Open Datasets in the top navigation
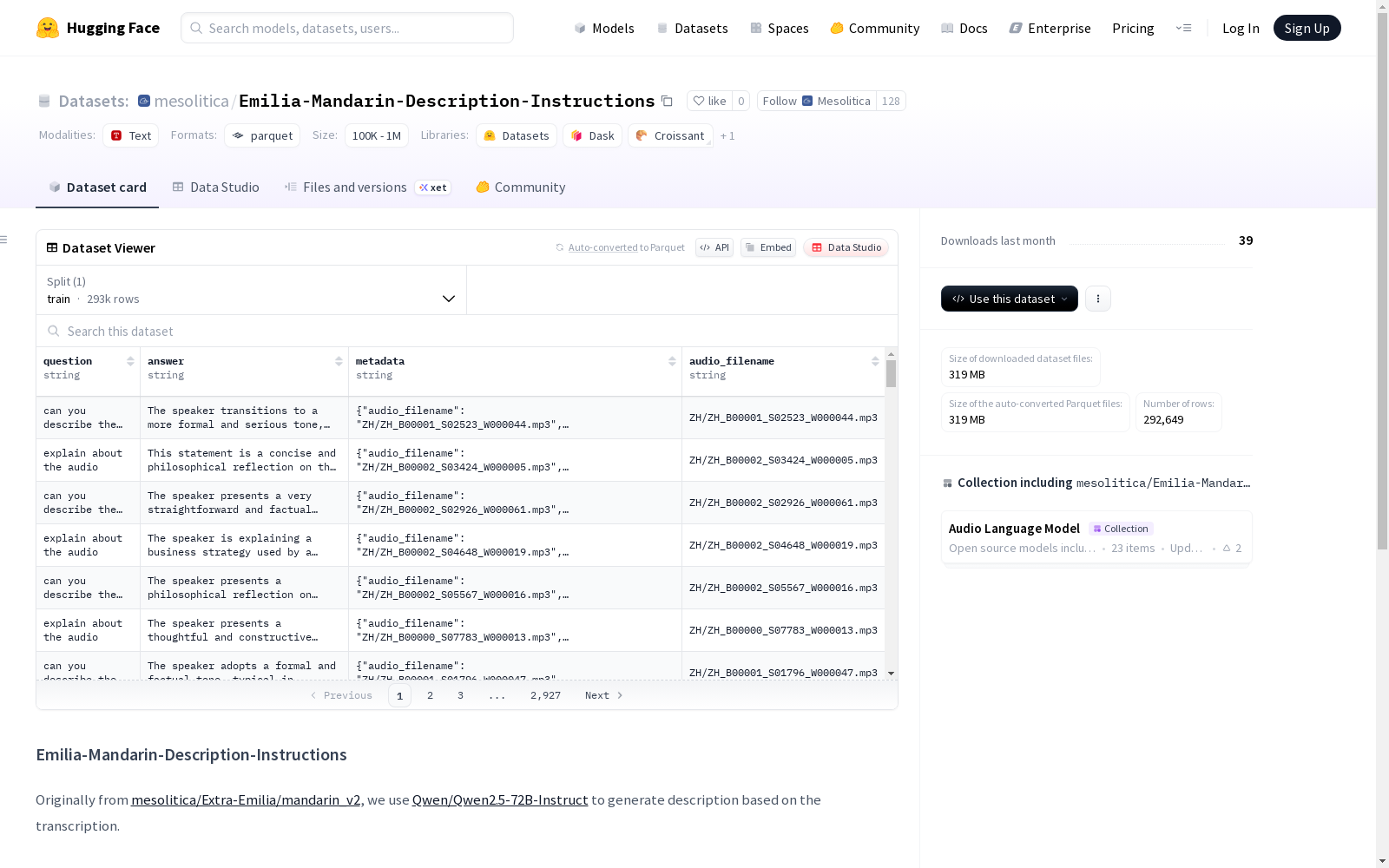 692,28
